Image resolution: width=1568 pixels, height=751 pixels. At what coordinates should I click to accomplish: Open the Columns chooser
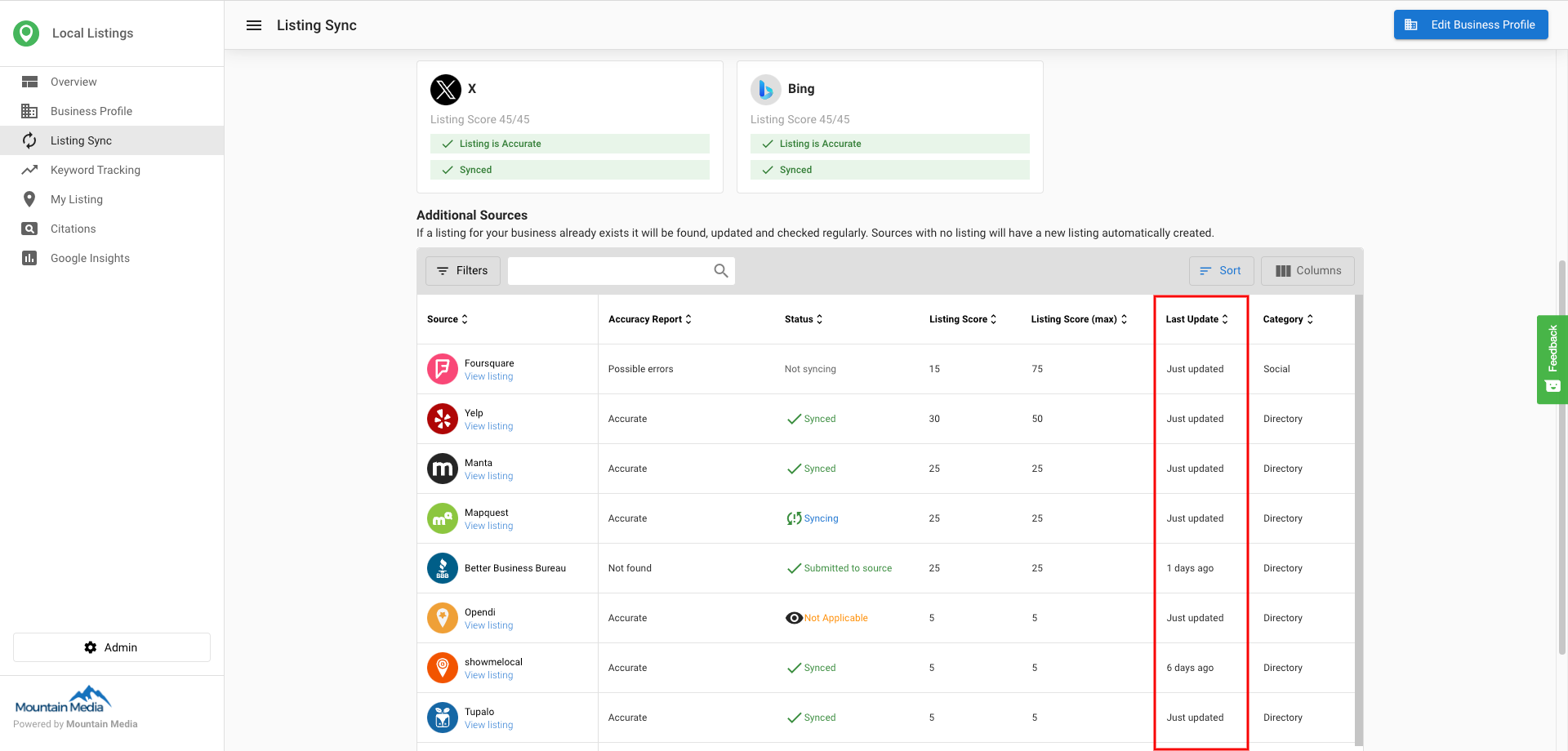point(1307,271)
